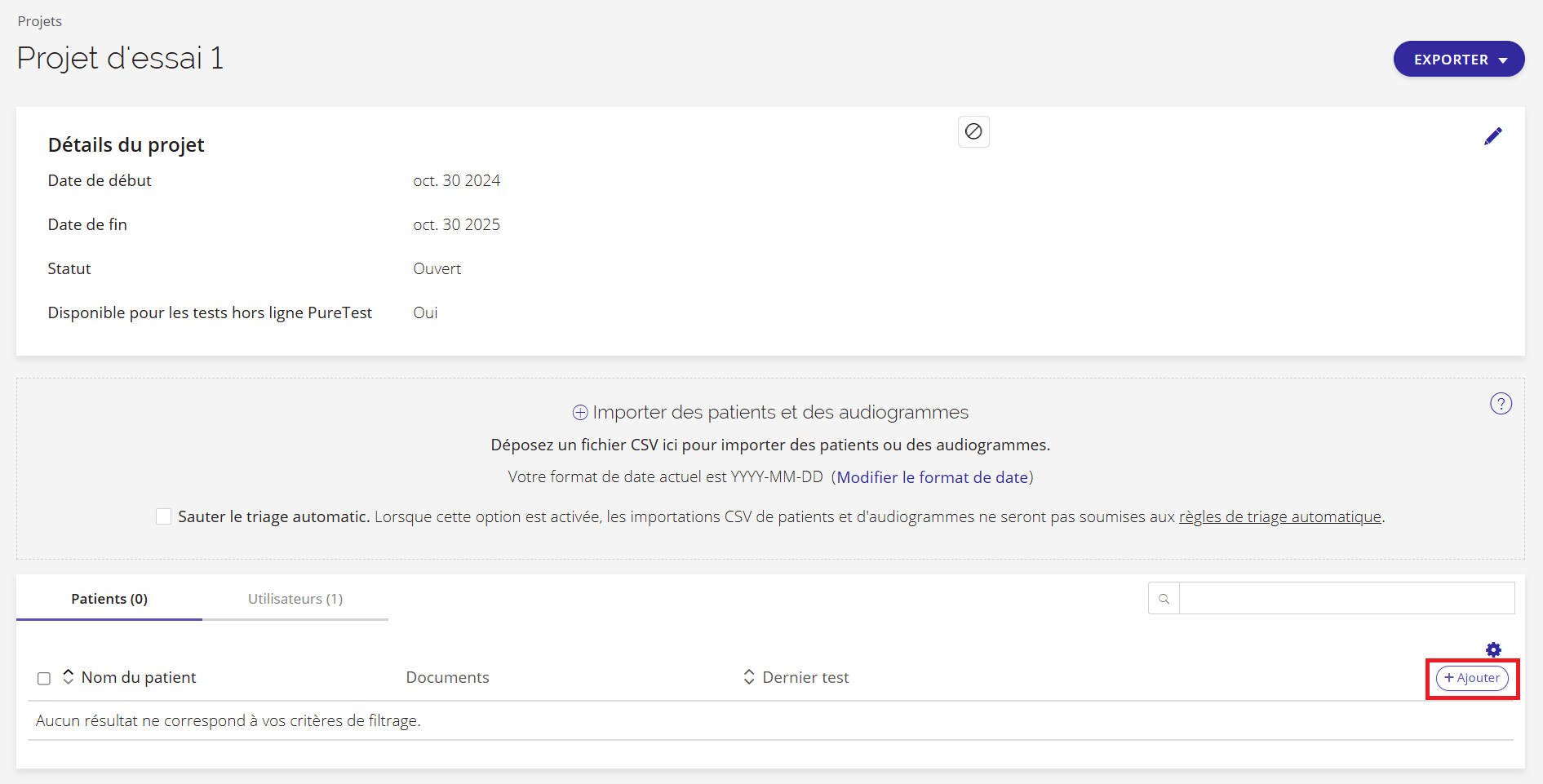Open the help question mark icon

1501,404
